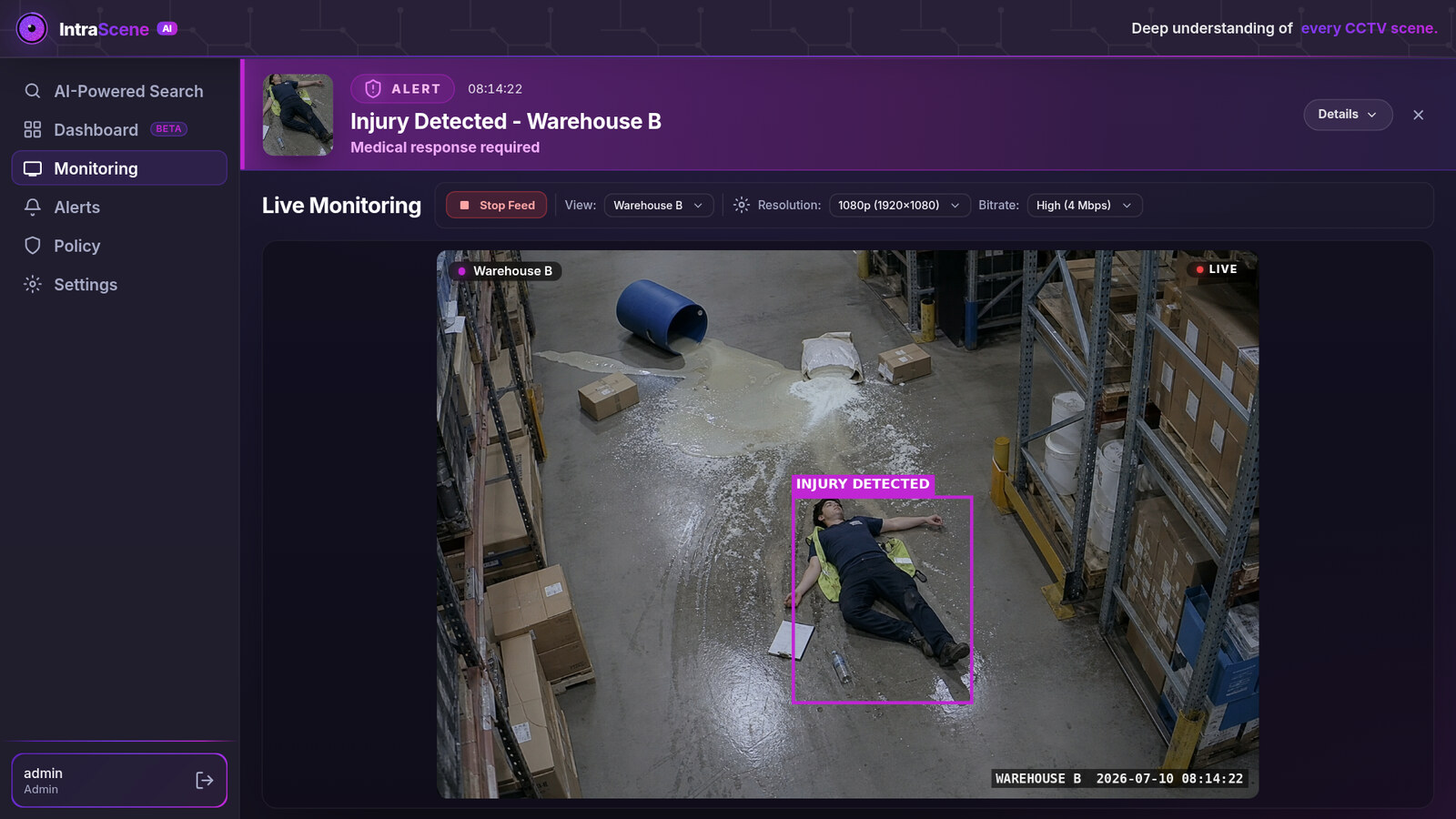1456x819 pixels.
Task: Click the Settings gear icon in sidebar
Action: [33, 284]
